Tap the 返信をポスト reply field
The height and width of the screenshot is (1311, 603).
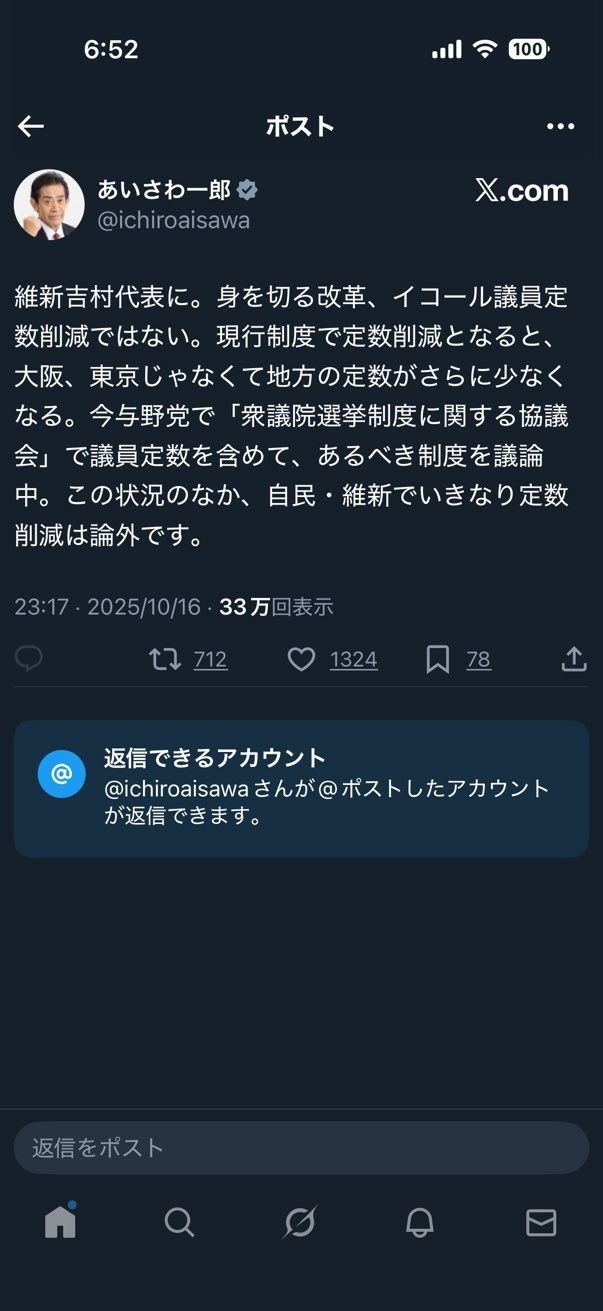coord(300,1147)
